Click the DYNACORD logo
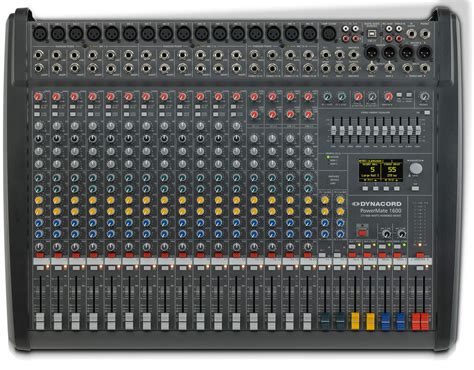This screenshot has width=474, height=370. point(377,204)
